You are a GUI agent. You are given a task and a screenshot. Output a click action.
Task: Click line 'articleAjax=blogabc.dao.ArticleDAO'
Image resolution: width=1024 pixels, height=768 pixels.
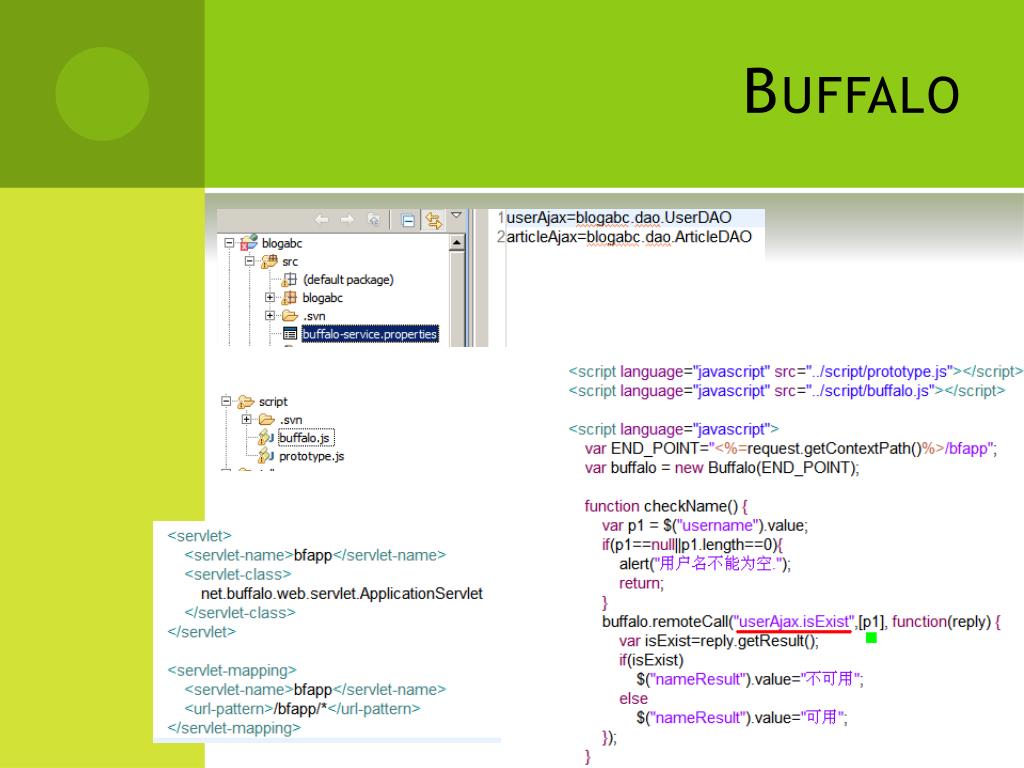tap(629, 237)
